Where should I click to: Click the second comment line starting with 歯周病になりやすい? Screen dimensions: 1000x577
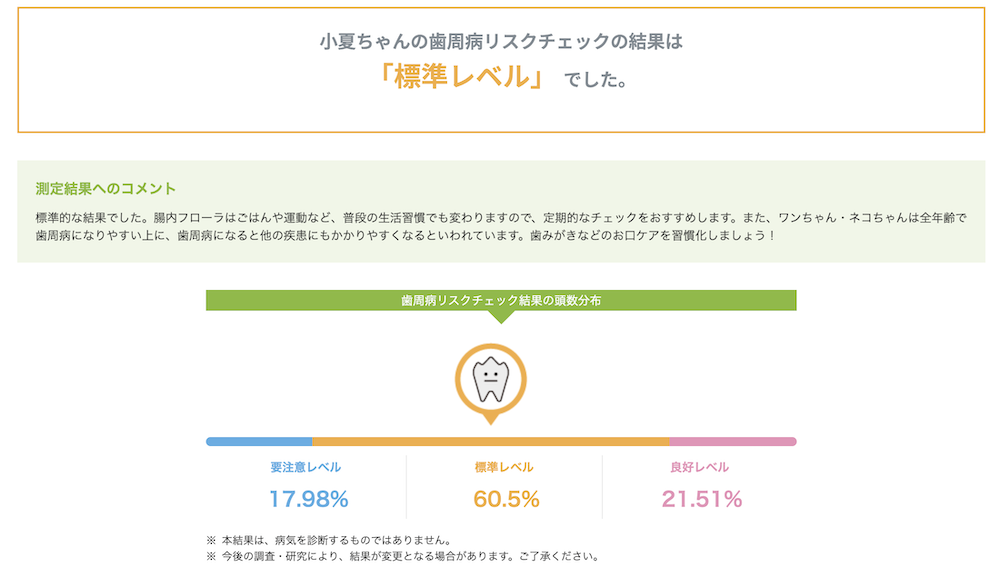[x=405, y=236]
